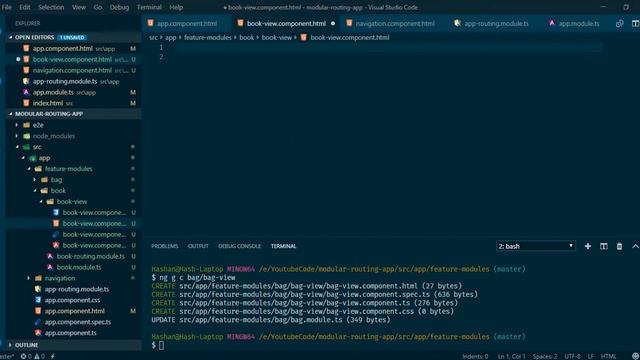Change language mode HTML in status bar
640x360 pixels.
[608, 356]
